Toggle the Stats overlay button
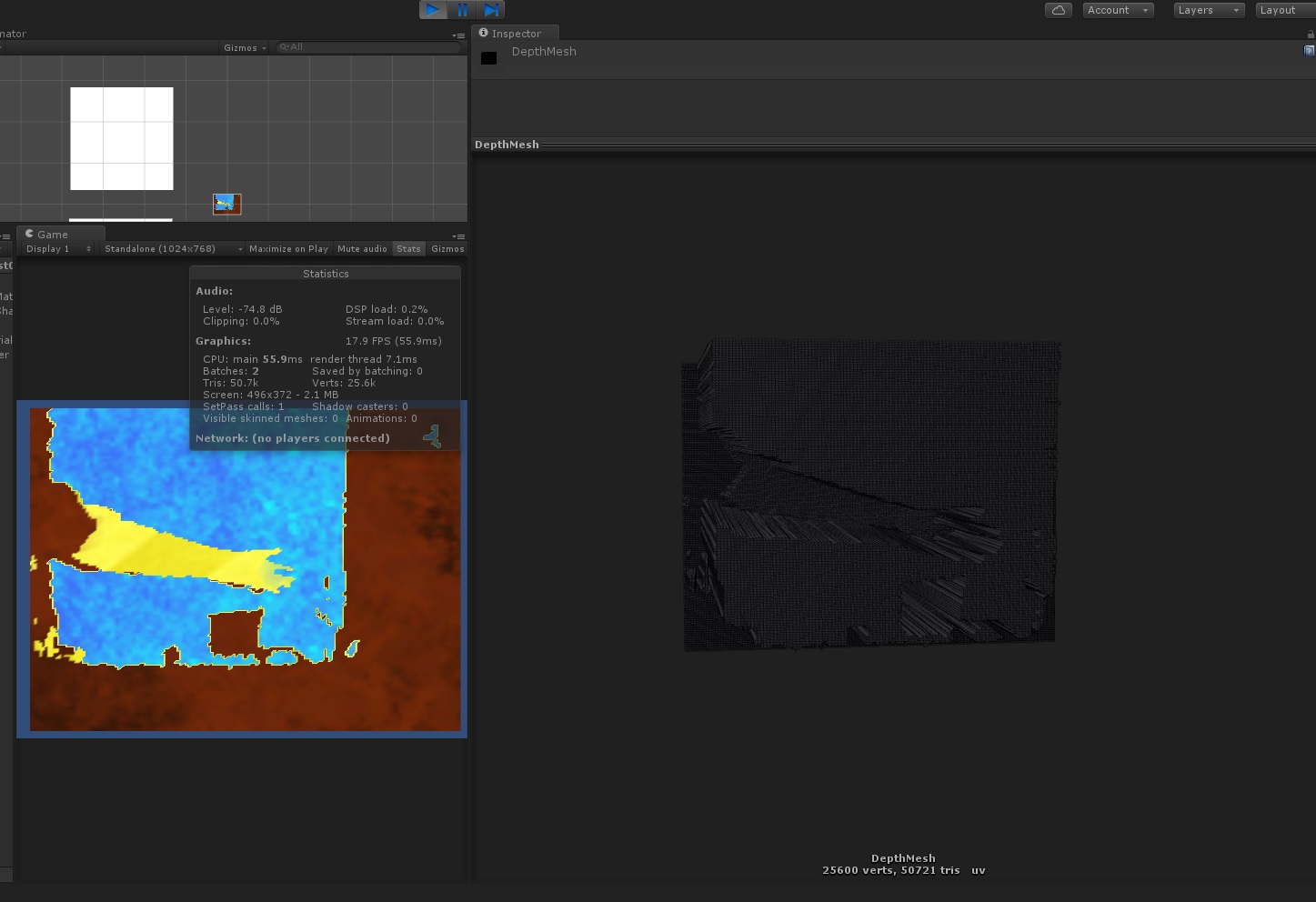Screen dimensions: 1316x902 pyautogui.click(x=409, y=248)
